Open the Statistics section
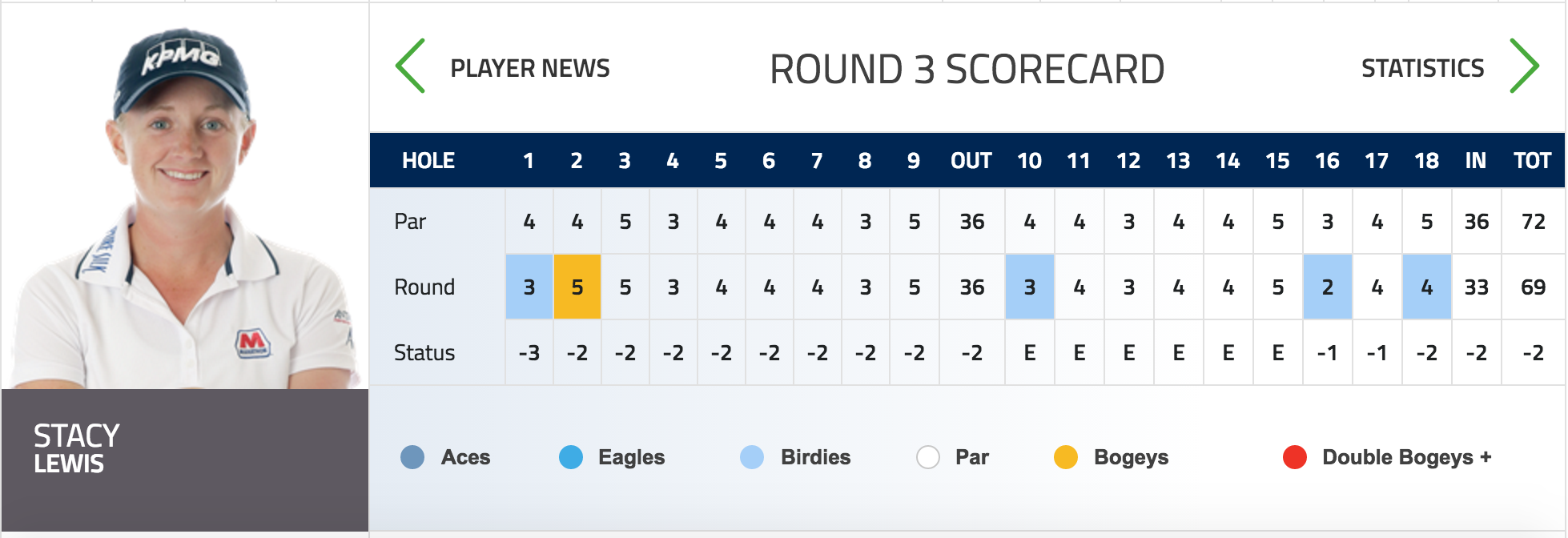Image resolution: width=1568 pixels, height=538 pixels. (x=1422, y=69)
